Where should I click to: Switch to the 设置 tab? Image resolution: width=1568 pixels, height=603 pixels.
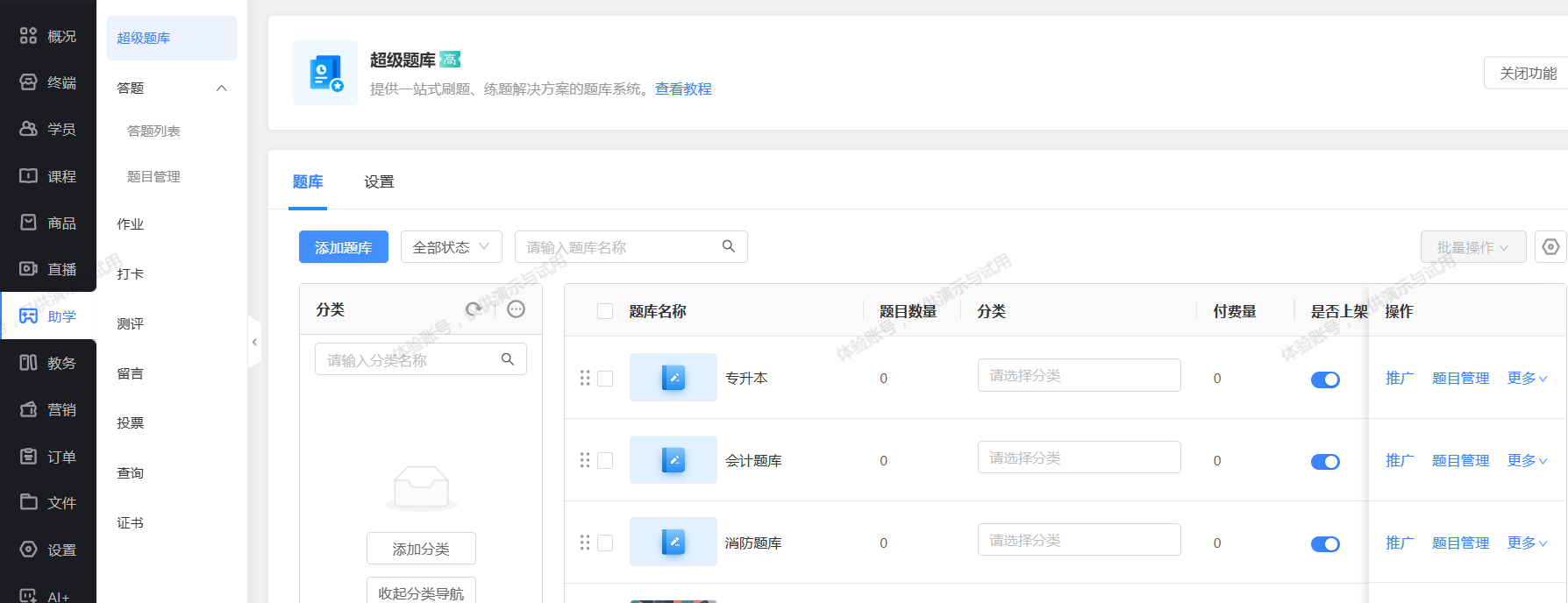[379, 182]
